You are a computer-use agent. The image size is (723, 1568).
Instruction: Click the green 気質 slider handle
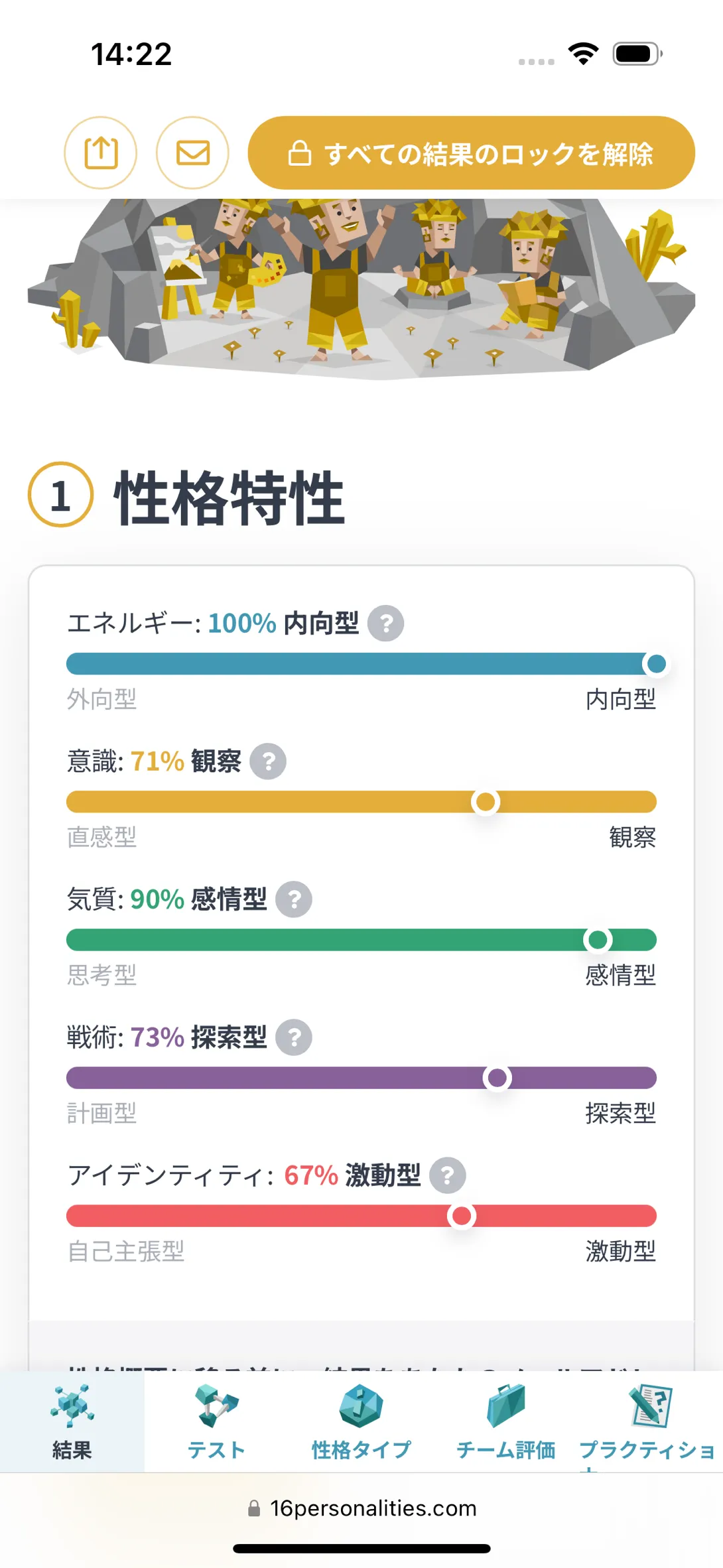pyautogui.click(x=598, y=940)
